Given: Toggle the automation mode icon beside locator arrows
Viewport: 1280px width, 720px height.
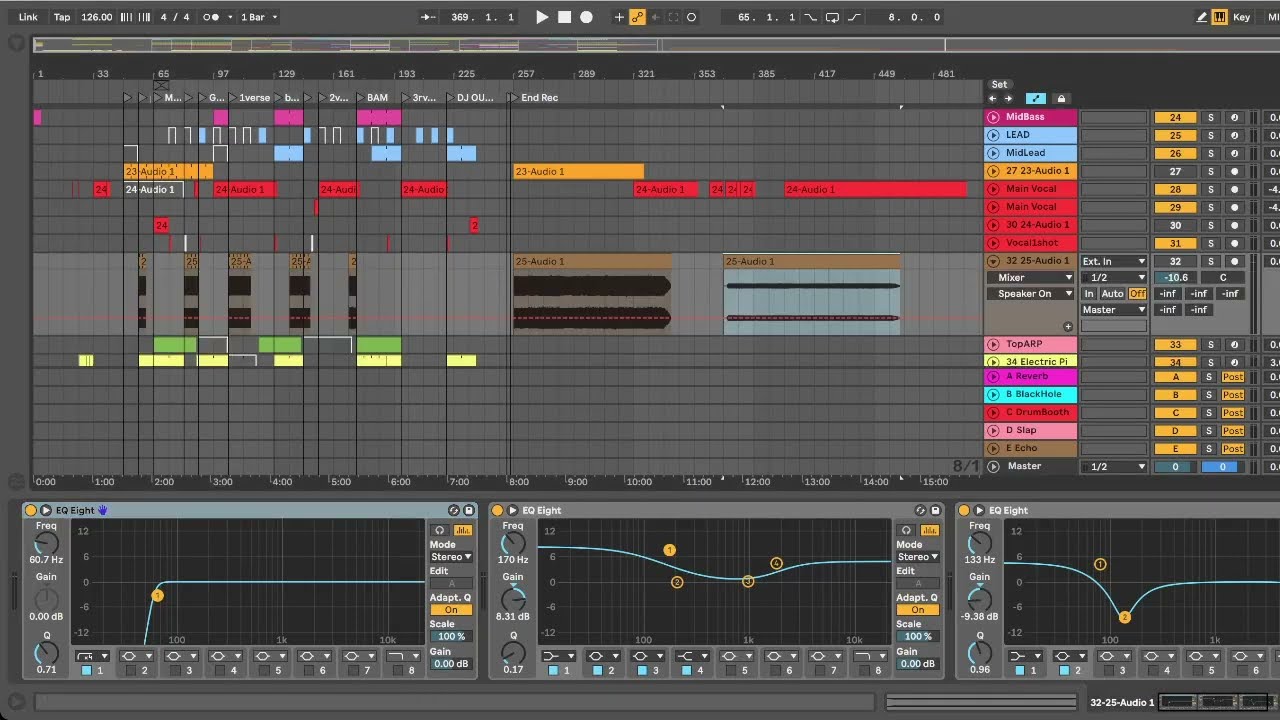Looking at the screenshot, I should click(1036, 99).
